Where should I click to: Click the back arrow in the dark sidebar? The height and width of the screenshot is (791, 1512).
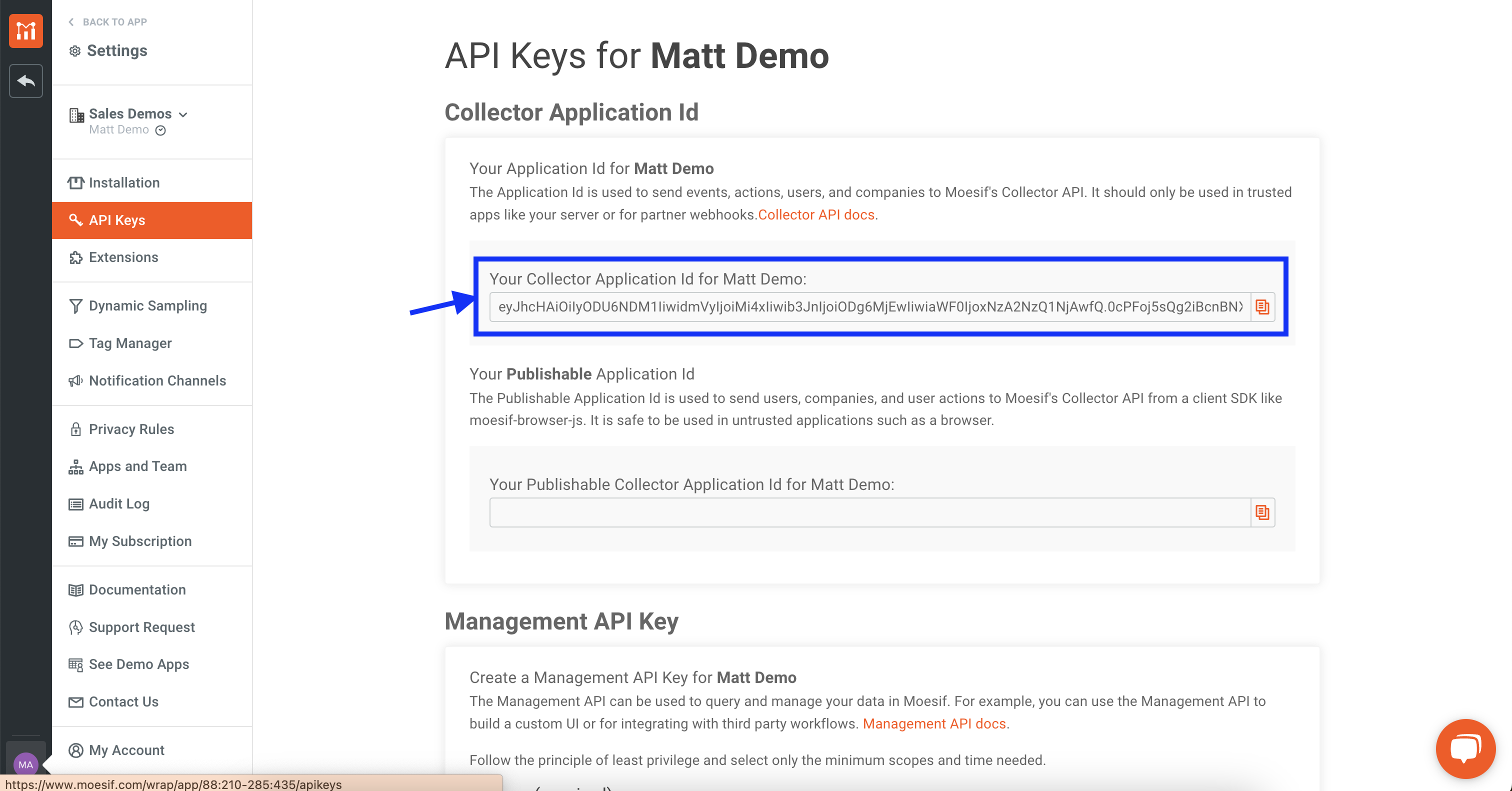pyautogui.click(x=26, y=80)
